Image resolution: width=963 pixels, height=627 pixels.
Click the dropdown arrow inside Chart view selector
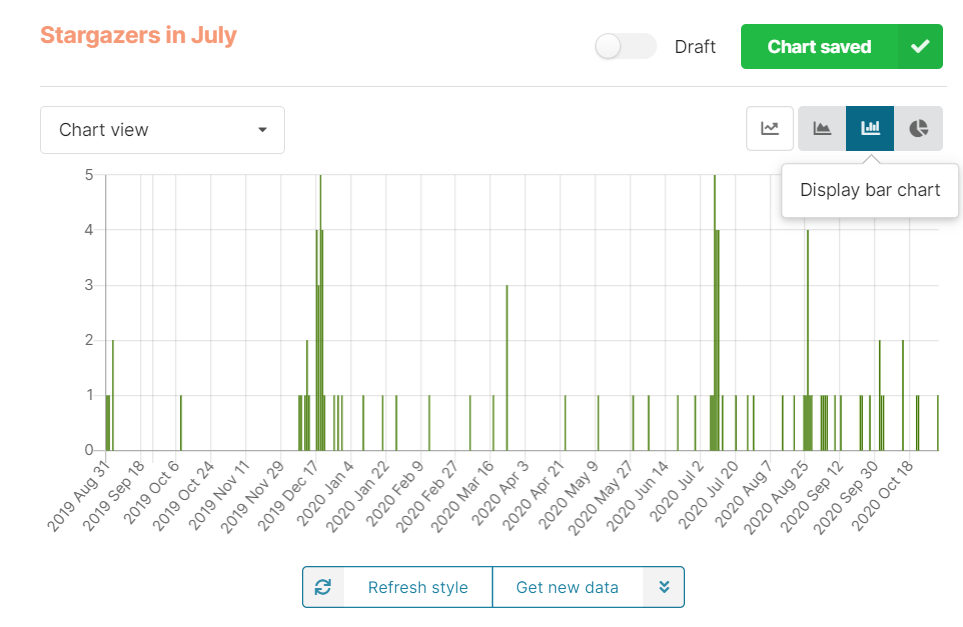(x=262, y=130)
